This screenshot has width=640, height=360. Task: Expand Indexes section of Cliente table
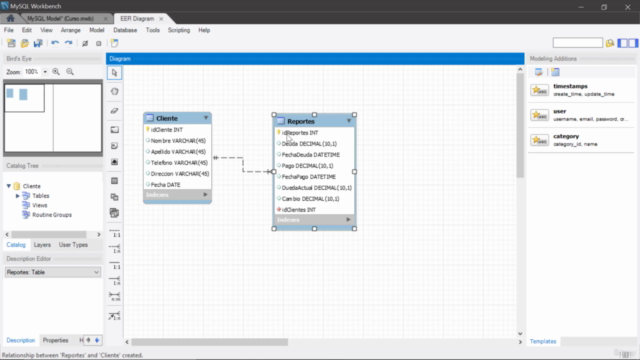[x=205, y=195]
